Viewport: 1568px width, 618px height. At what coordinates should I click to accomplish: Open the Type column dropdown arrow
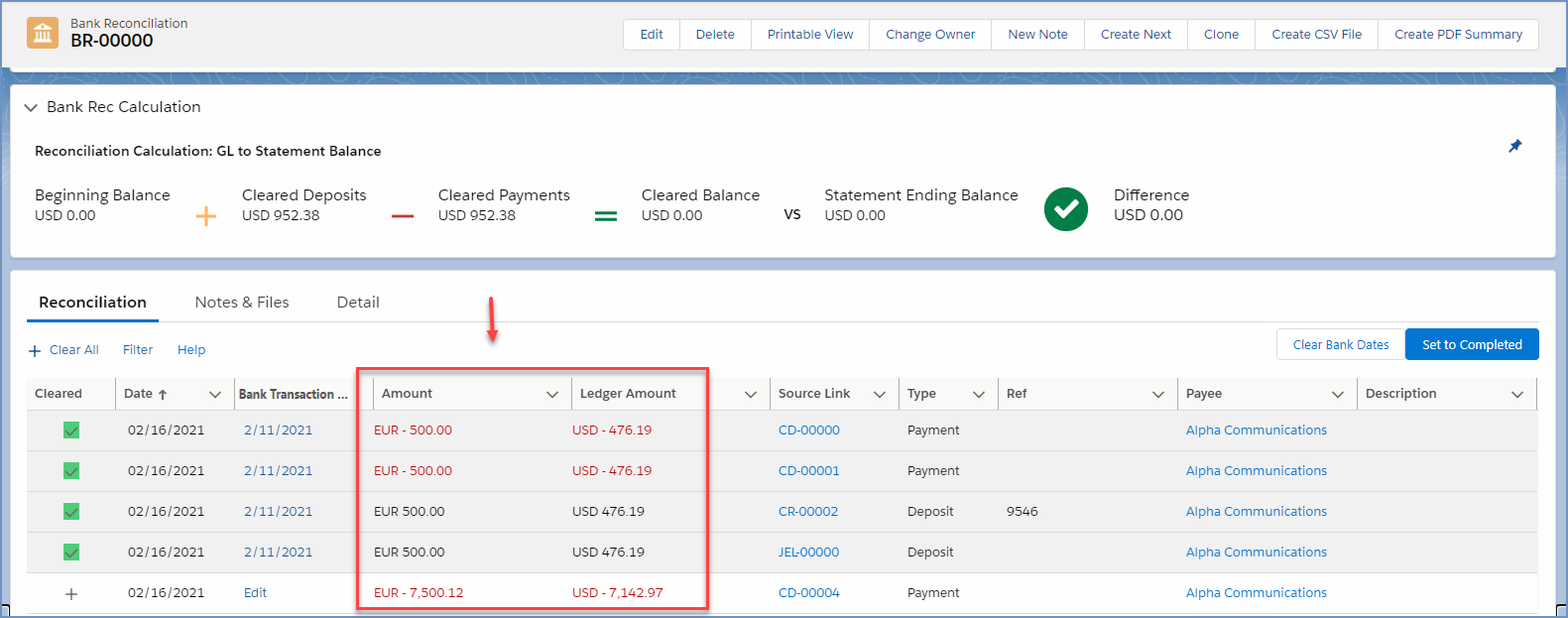[978, 394]
